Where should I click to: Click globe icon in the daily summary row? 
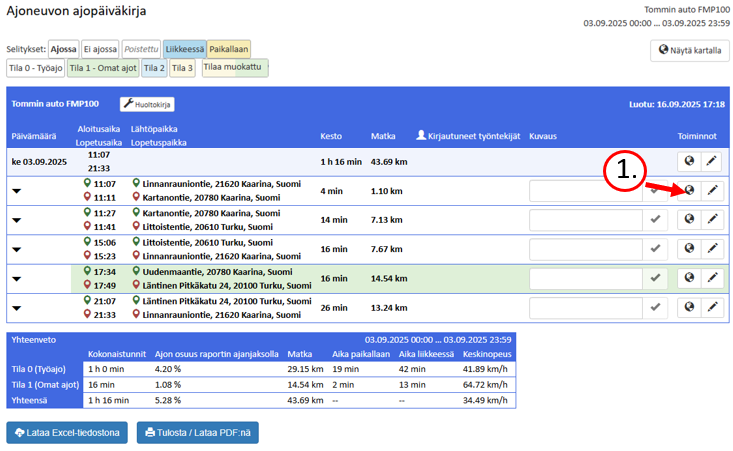click(688, 162)
